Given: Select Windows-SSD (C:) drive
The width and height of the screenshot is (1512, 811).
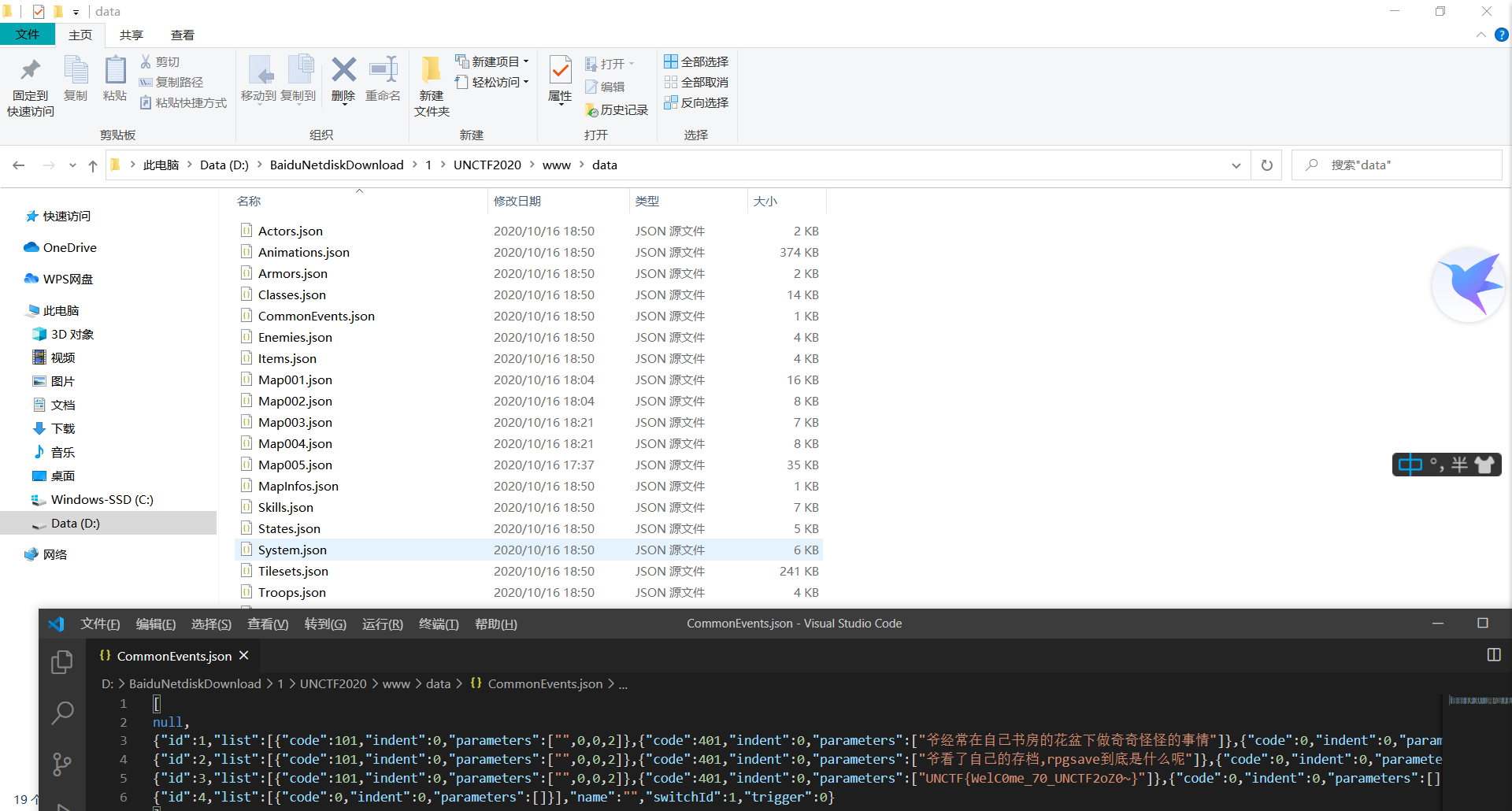Looking at the screenshot, I should (x=102, y=499).
